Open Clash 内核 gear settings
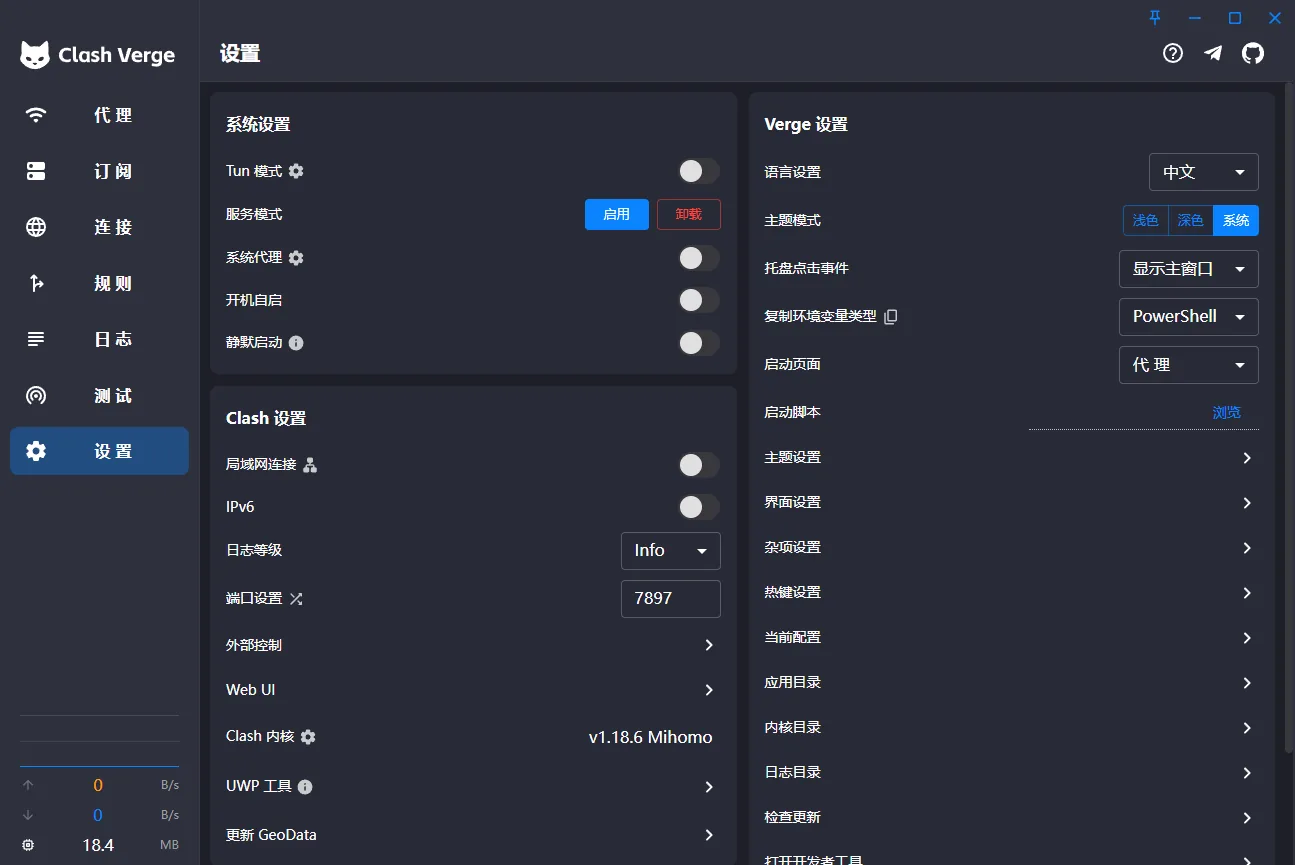 click(x=308, y=737)
